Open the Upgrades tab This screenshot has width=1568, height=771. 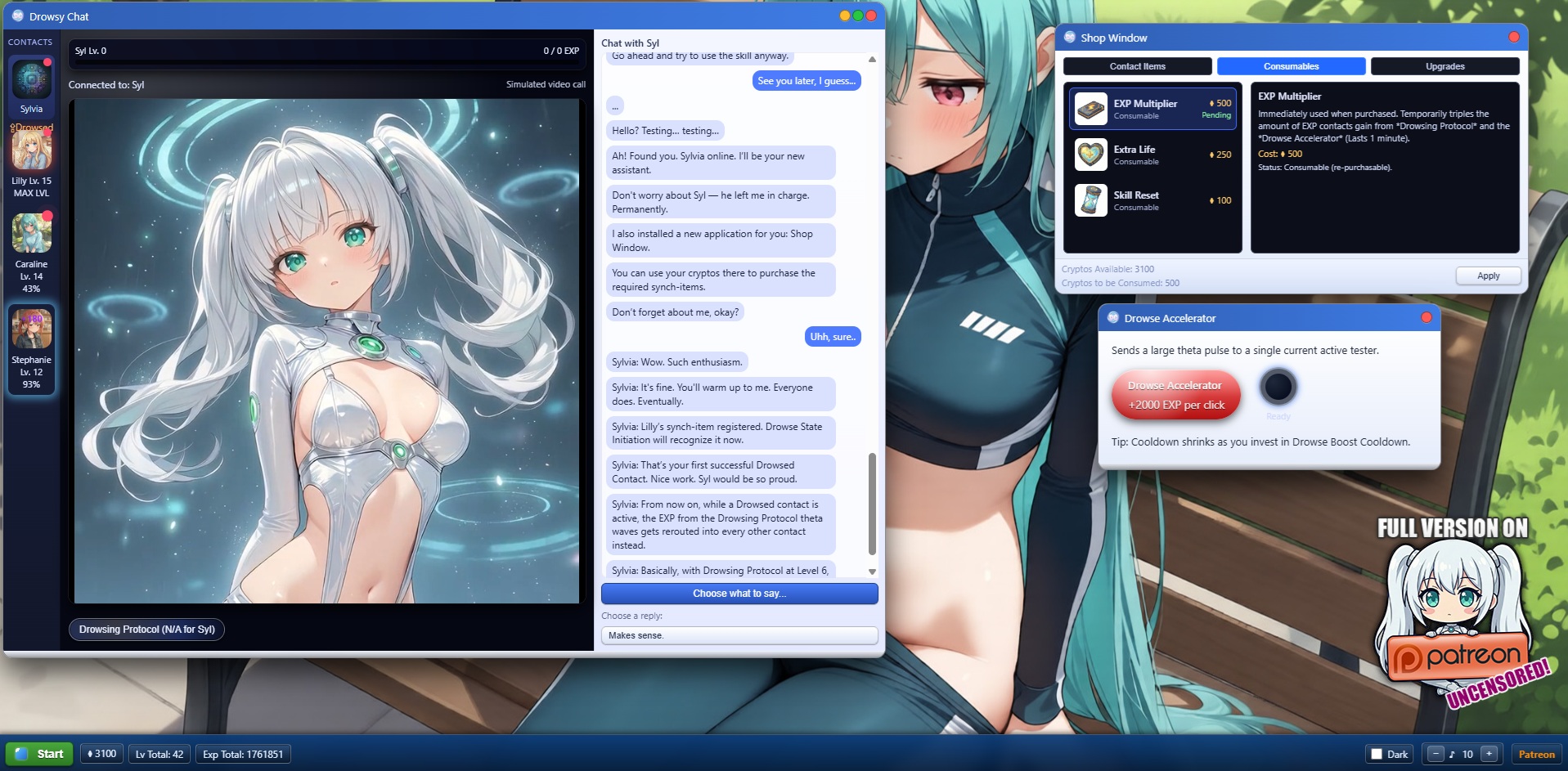coord(1444,66)
